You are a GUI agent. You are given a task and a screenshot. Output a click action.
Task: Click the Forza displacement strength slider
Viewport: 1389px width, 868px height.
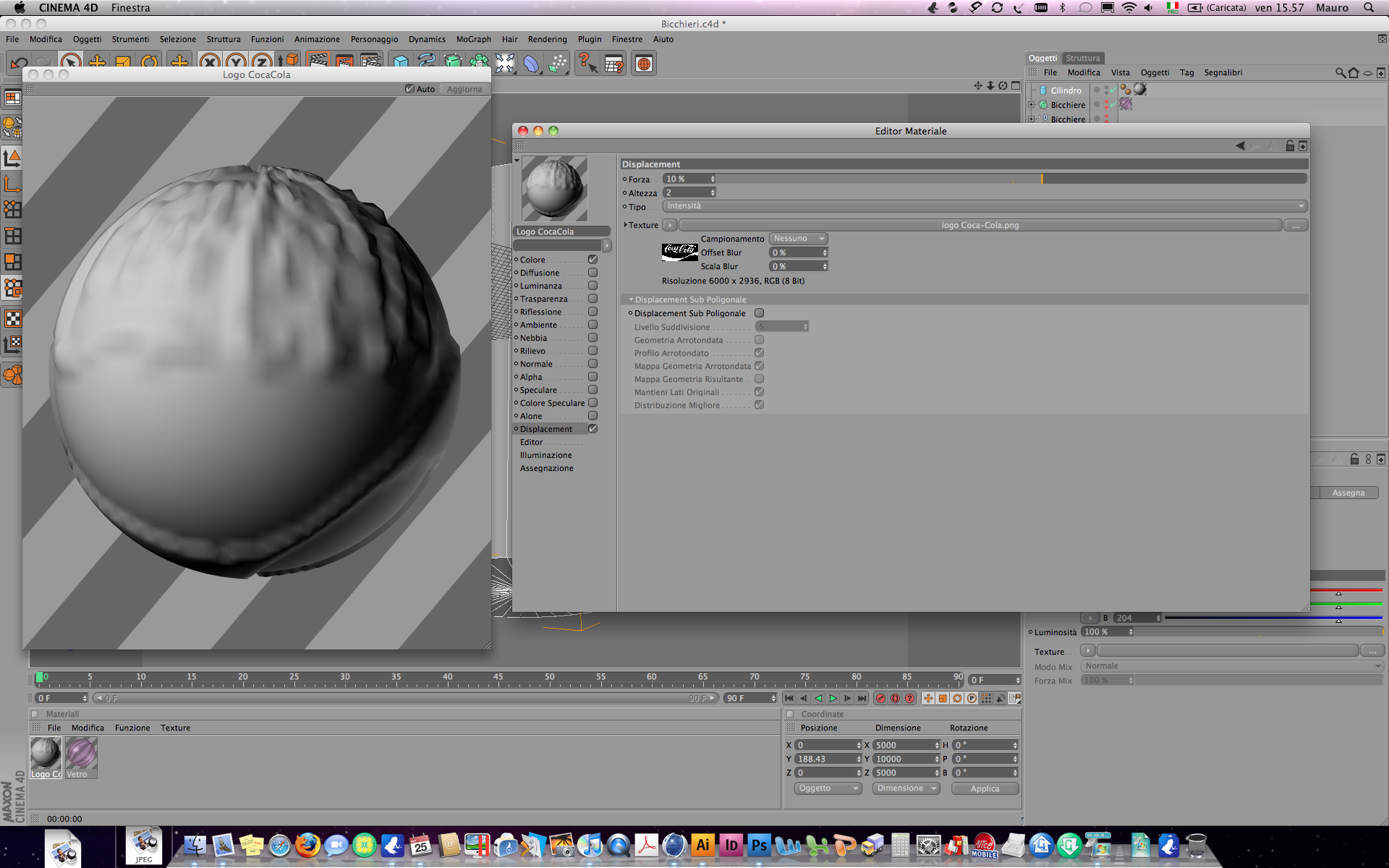pos(1011,179)
